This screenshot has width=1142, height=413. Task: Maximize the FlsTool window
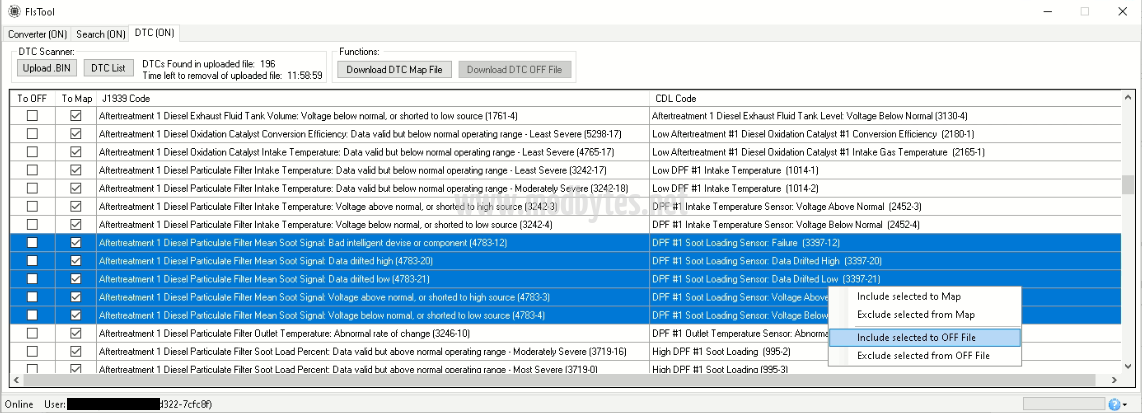point(1084,11)
